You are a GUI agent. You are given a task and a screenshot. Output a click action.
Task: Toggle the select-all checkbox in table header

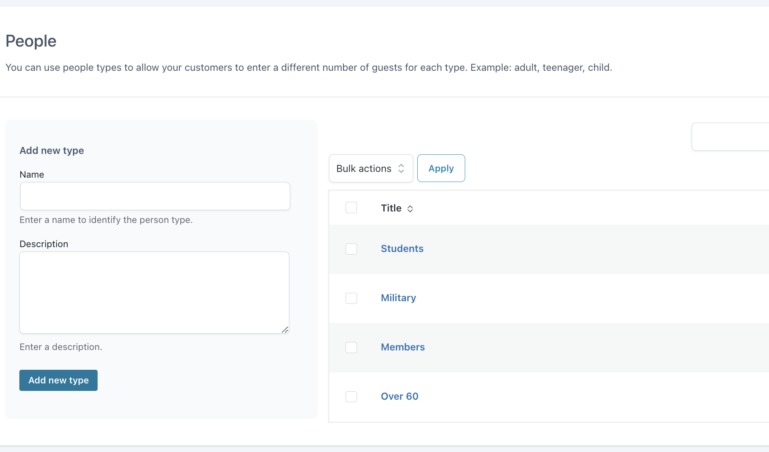[x=351, y=208]
